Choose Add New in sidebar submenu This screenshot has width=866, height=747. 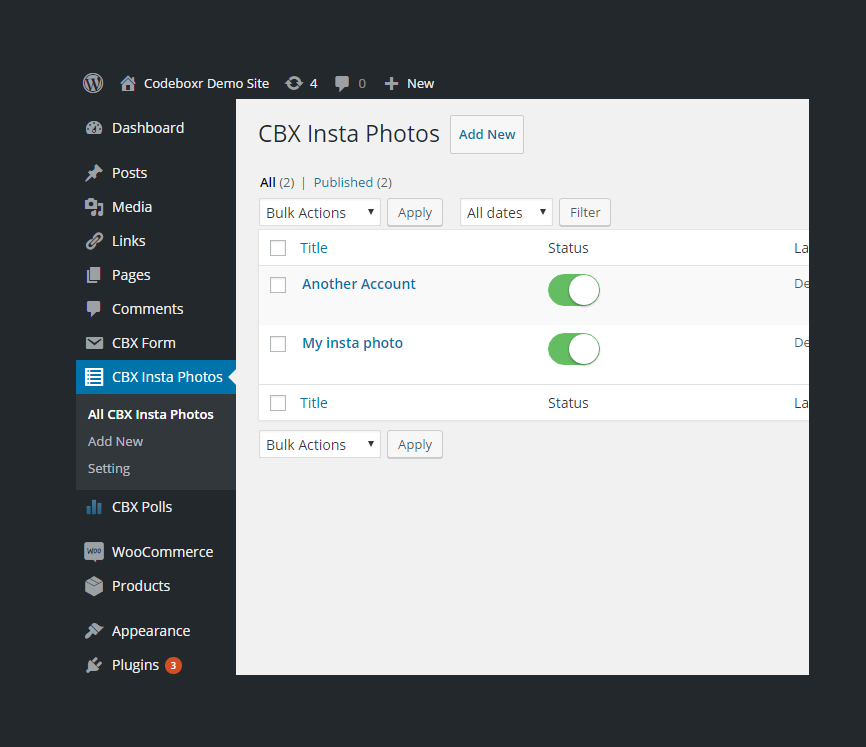pyautogui.click(x=115, y=442)
